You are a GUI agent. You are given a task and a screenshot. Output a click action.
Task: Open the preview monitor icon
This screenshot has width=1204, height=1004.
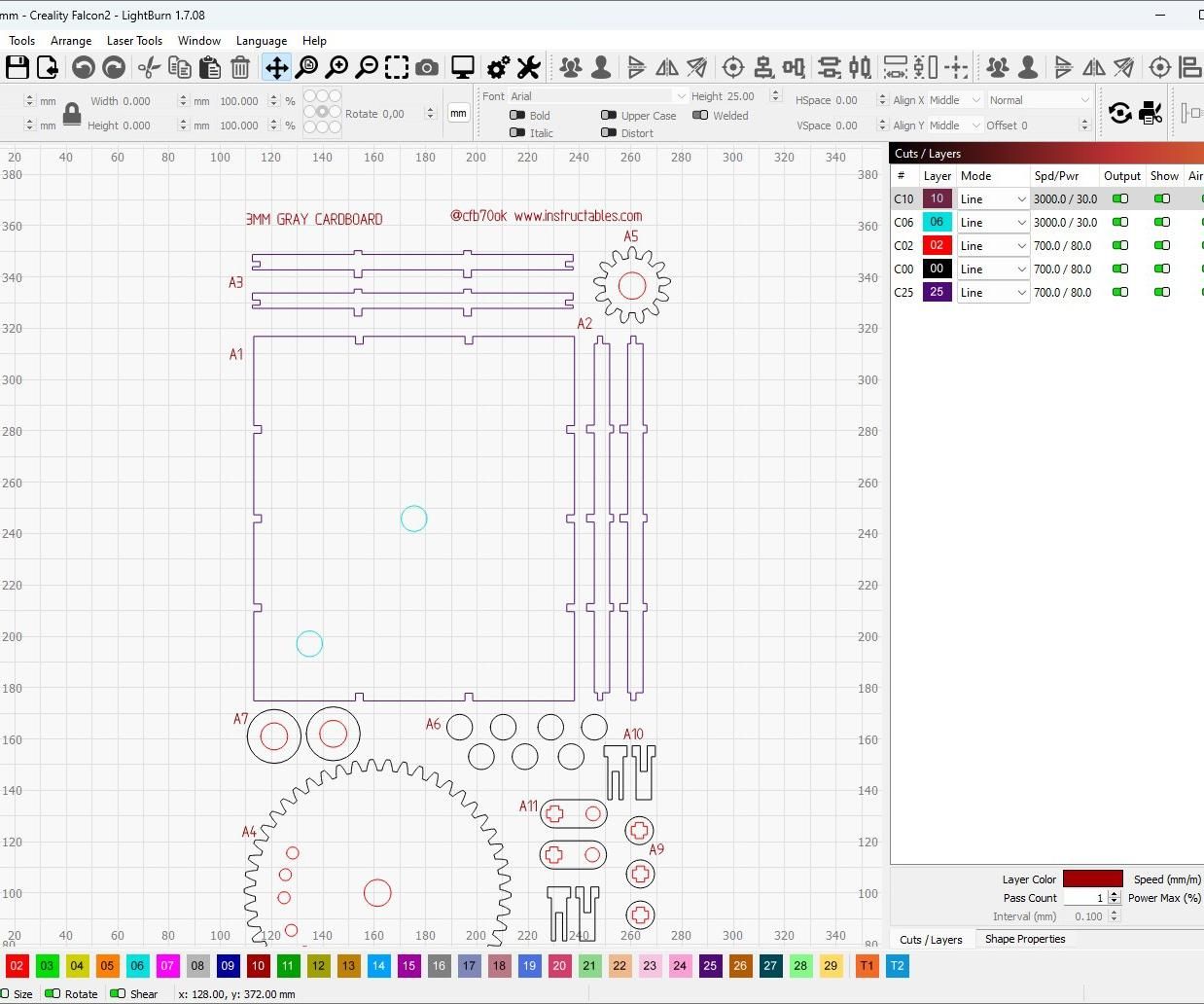point(463,67)
